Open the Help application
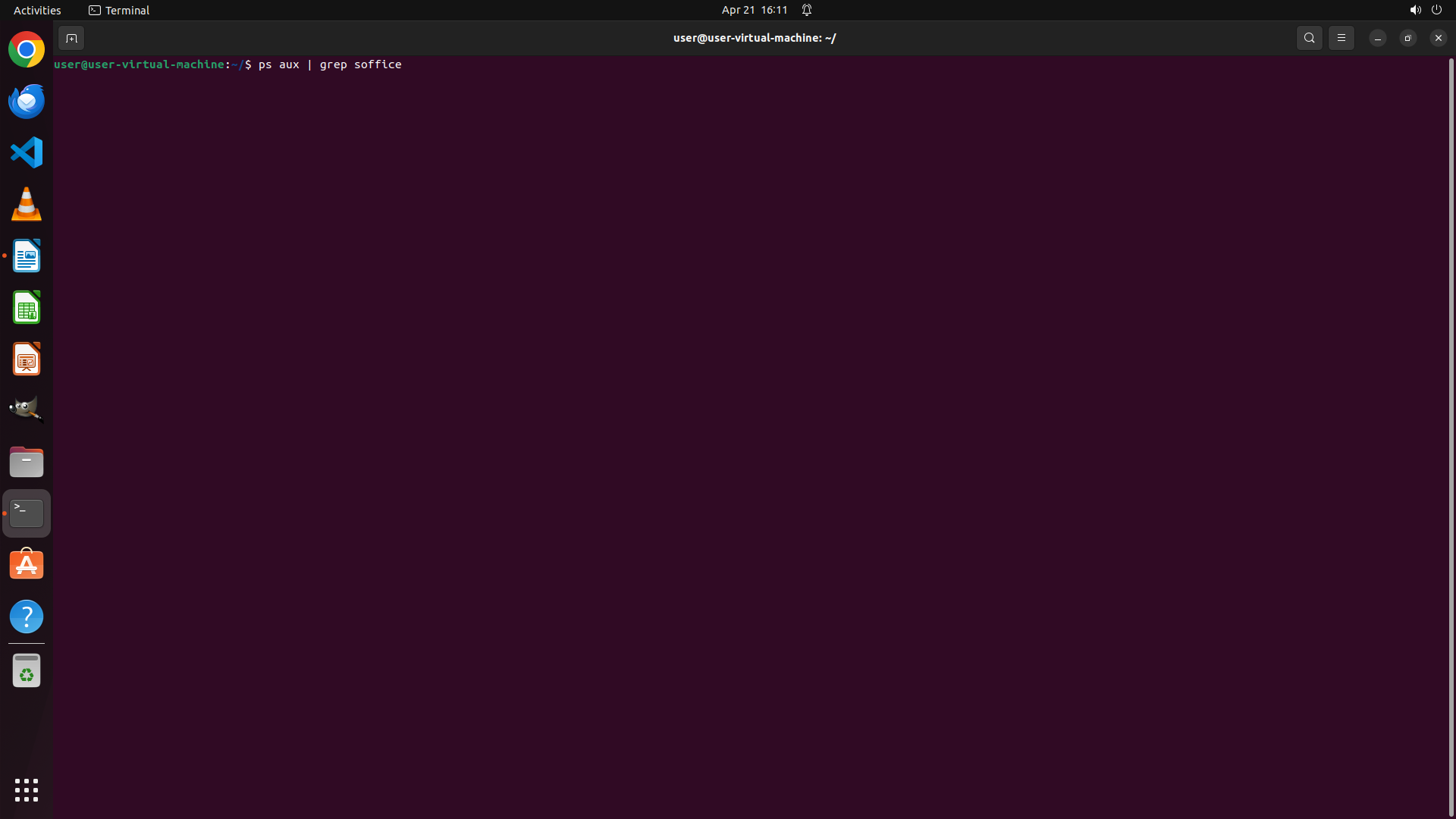Screen dimensions: 1456x819 [27, 617]
